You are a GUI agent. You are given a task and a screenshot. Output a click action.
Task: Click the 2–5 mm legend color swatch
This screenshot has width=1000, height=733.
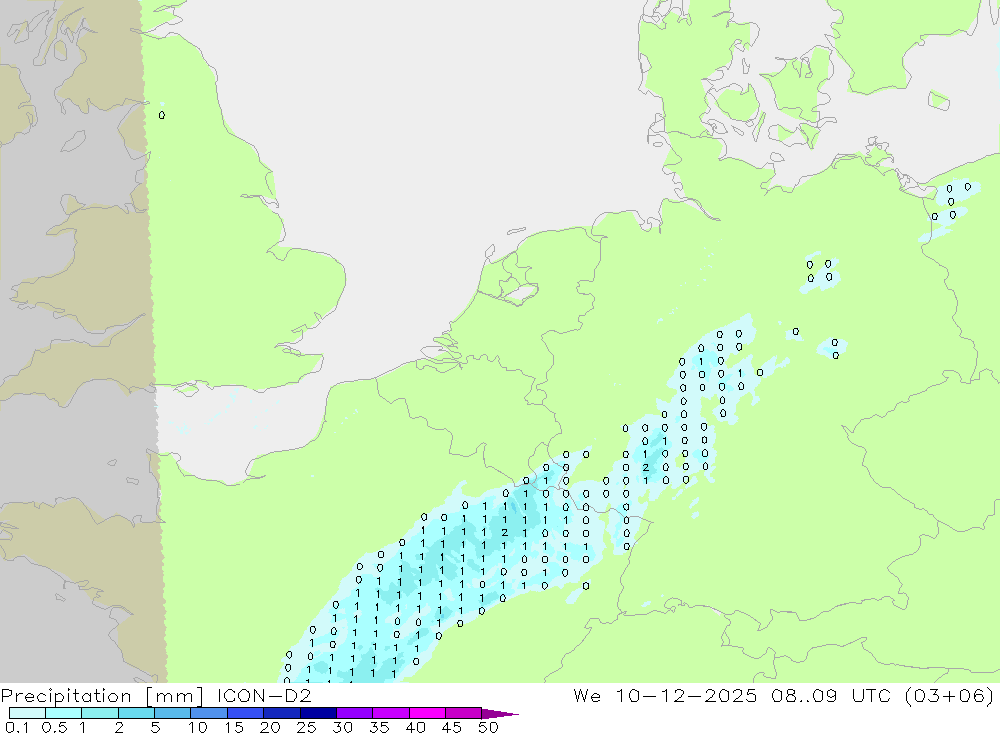point(136,713)
